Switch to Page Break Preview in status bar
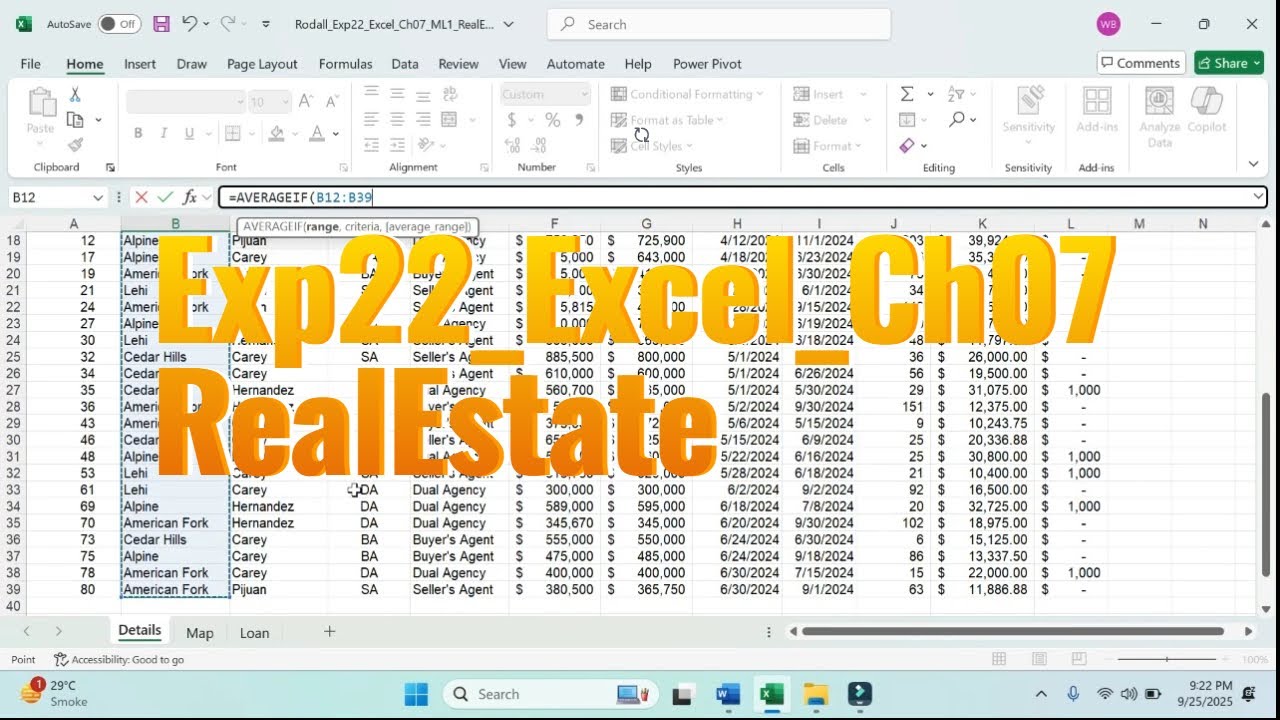 click(x=1081, y=659)
